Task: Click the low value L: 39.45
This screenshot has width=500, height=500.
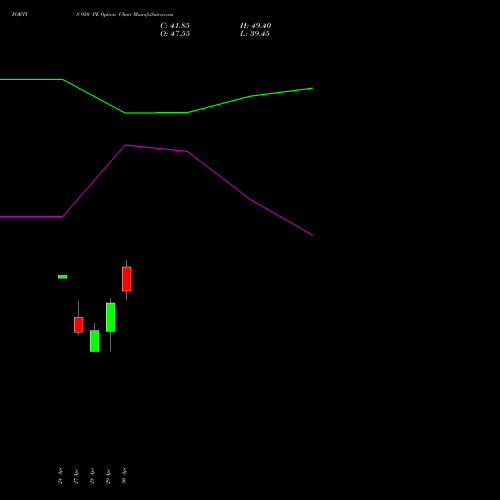Action: coord(255,34)
